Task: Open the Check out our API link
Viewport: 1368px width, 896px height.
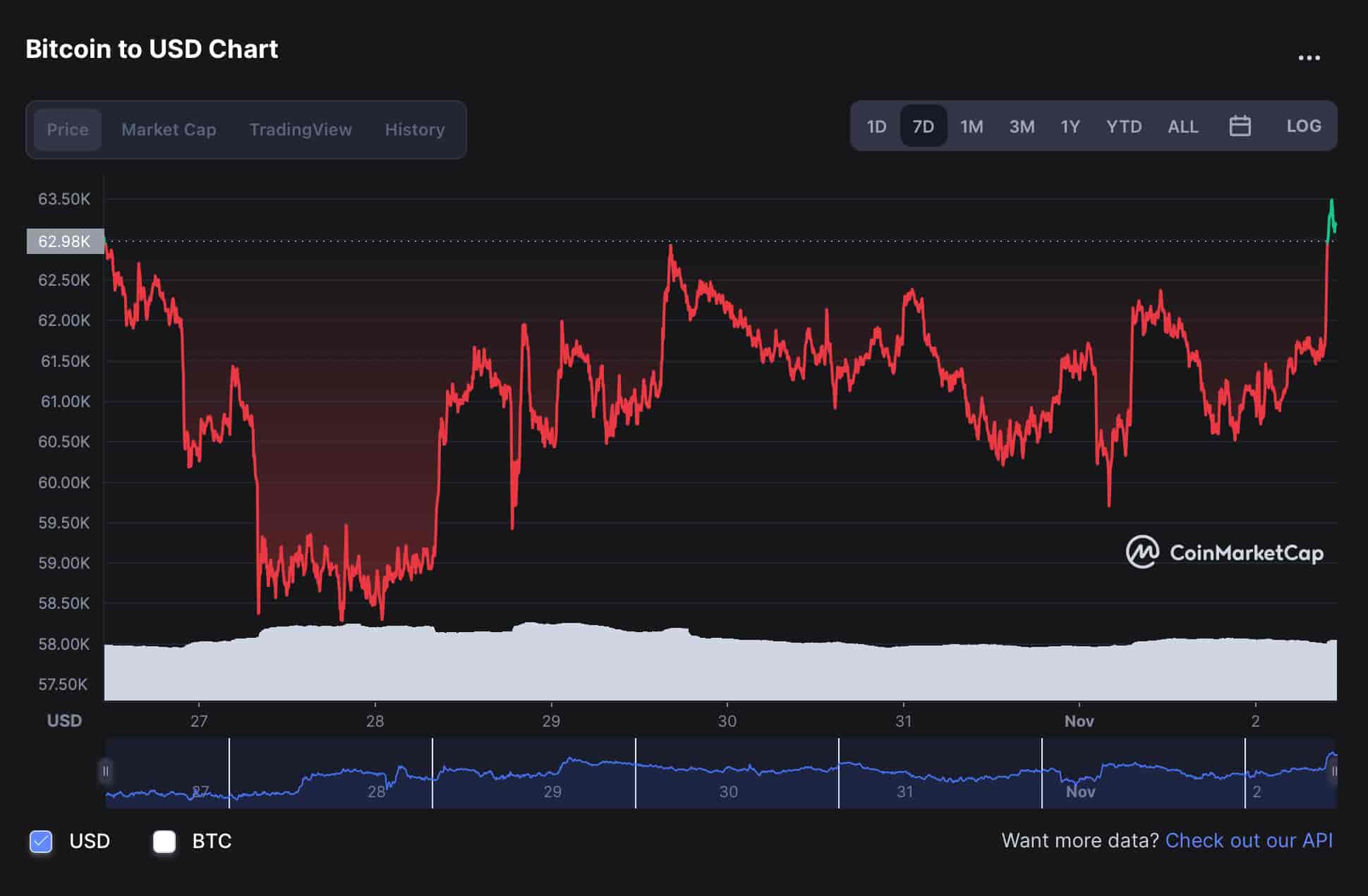Action: click(1249, 841)
